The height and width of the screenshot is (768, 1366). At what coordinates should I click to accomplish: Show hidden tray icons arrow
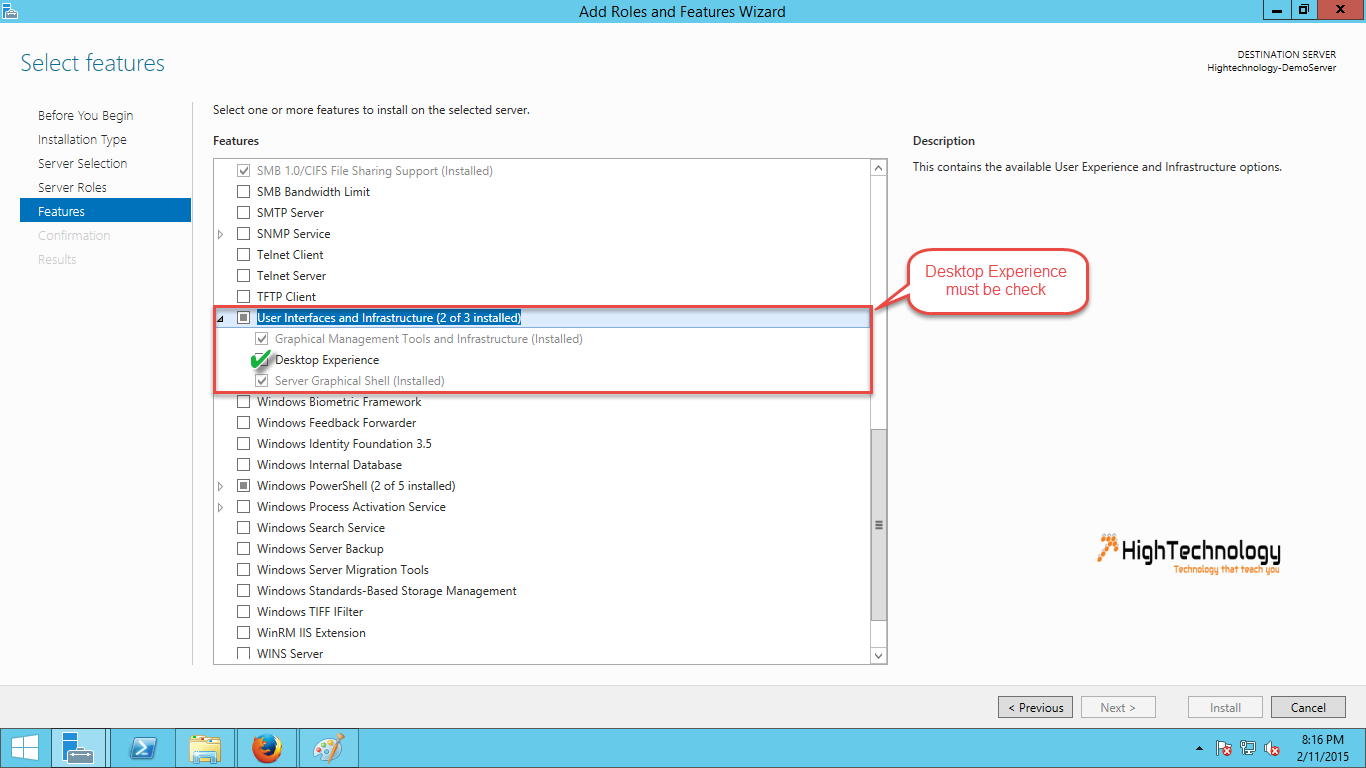tap(1199, 748)
